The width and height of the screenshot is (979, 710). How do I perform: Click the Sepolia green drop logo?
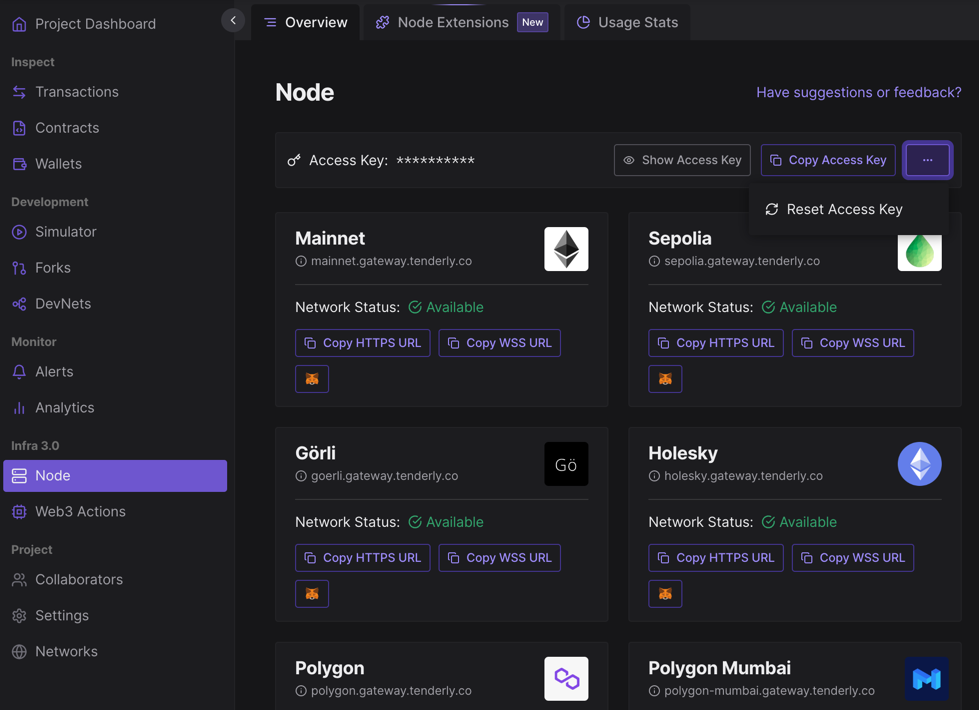[920, 252]
